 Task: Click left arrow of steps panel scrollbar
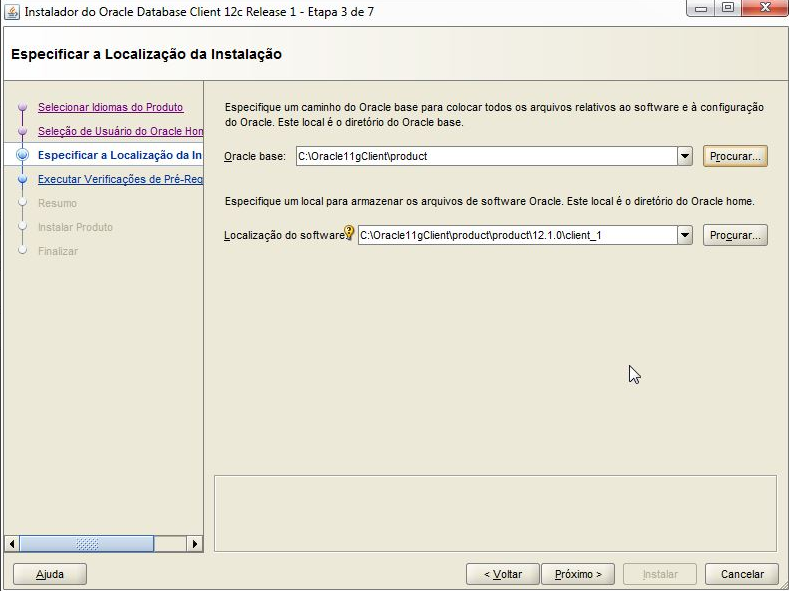coord(12,544)
